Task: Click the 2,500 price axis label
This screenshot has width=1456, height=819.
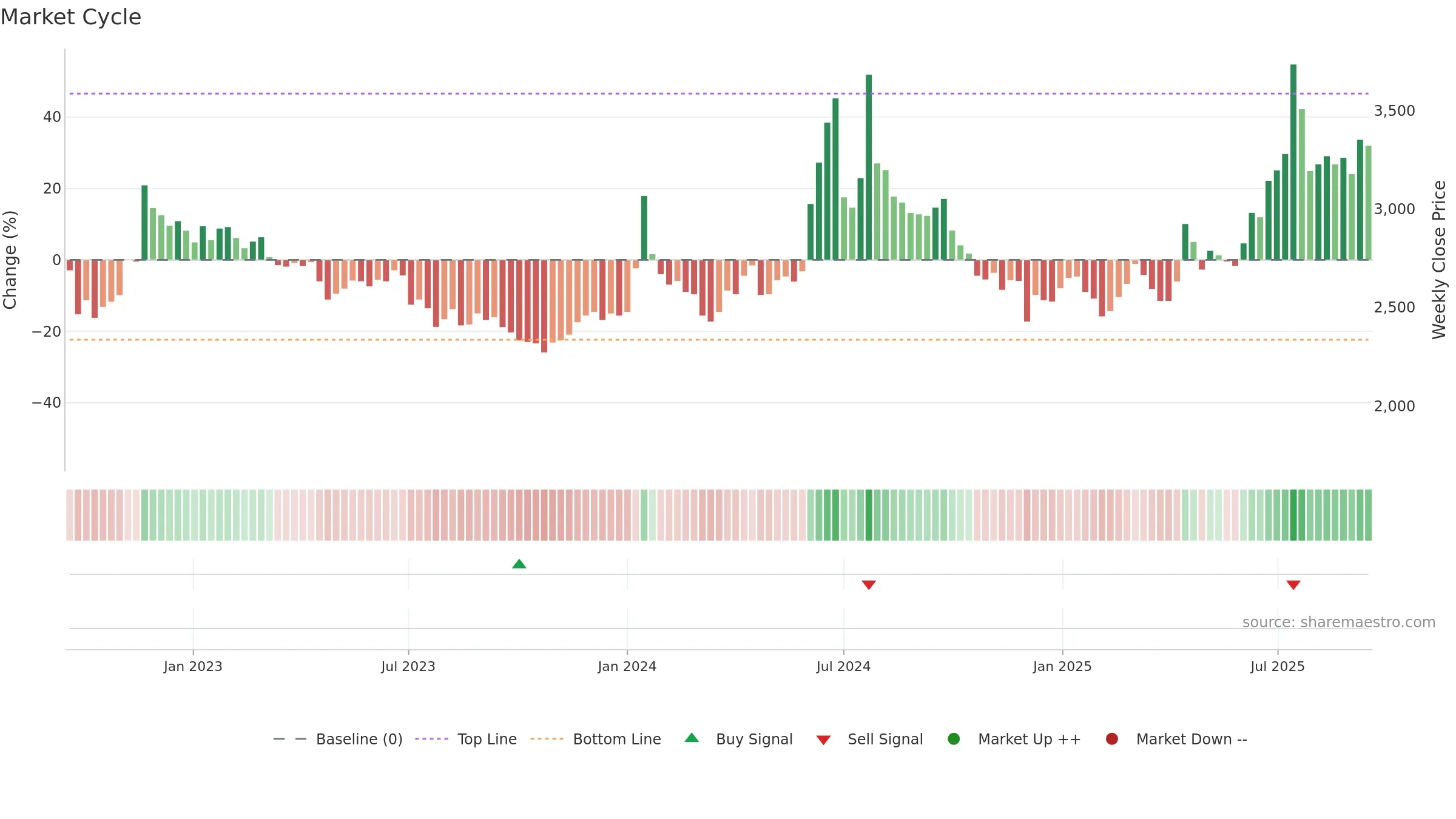Action: pyautogui.click(x=1394, y=308)
